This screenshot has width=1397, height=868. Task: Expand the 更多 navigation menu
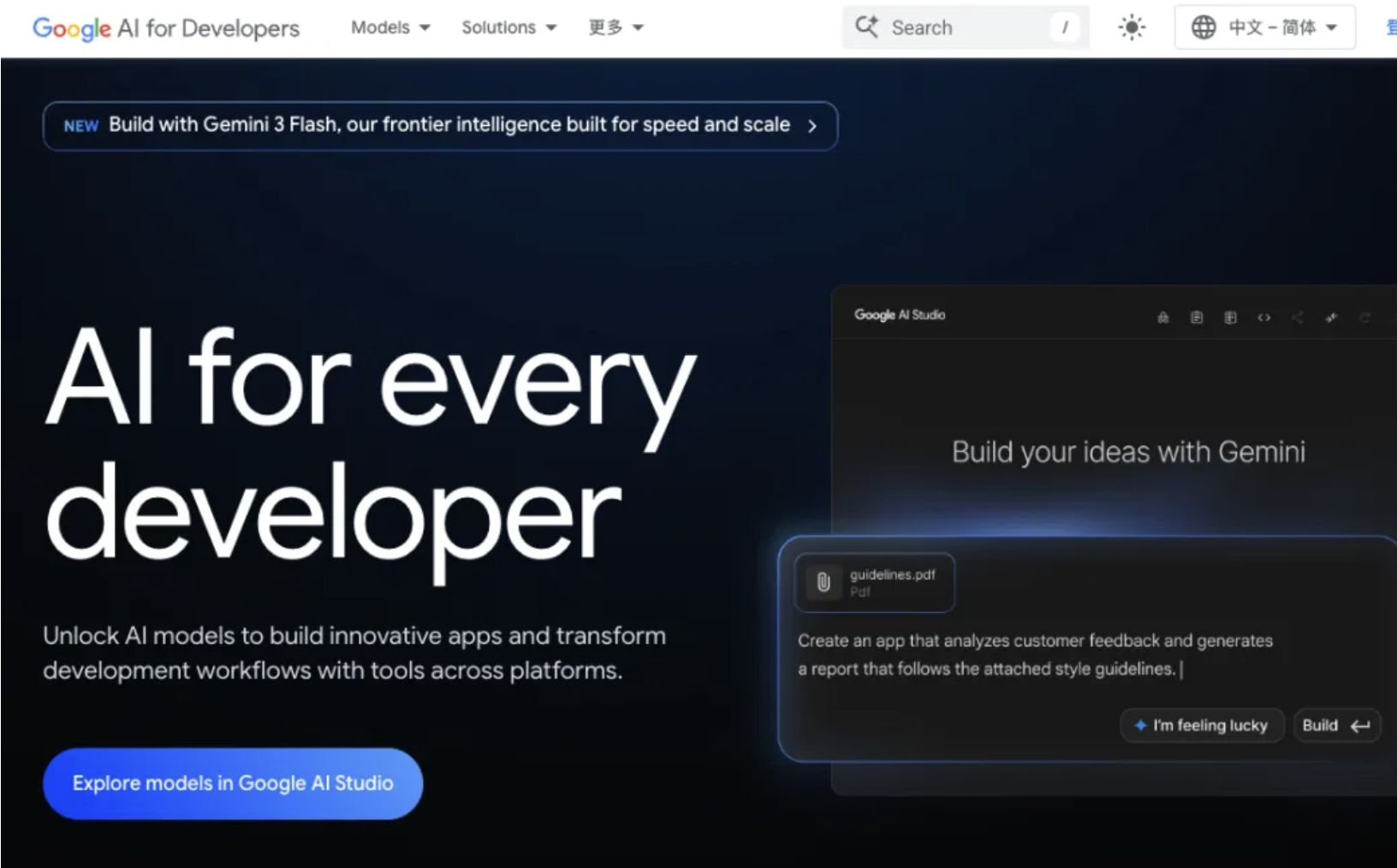coord(615,27)
